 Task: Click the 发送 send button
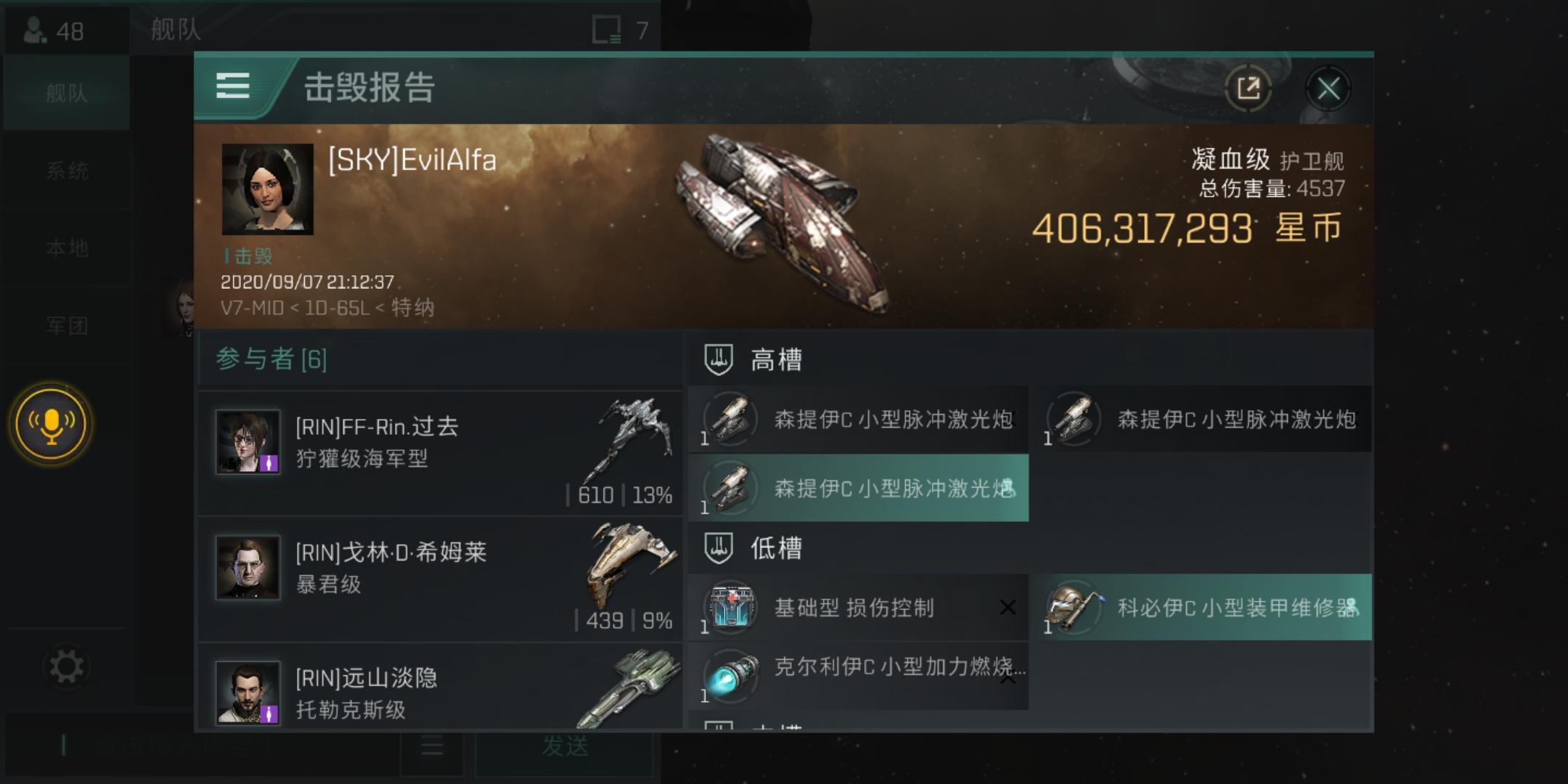pos(565,746)
